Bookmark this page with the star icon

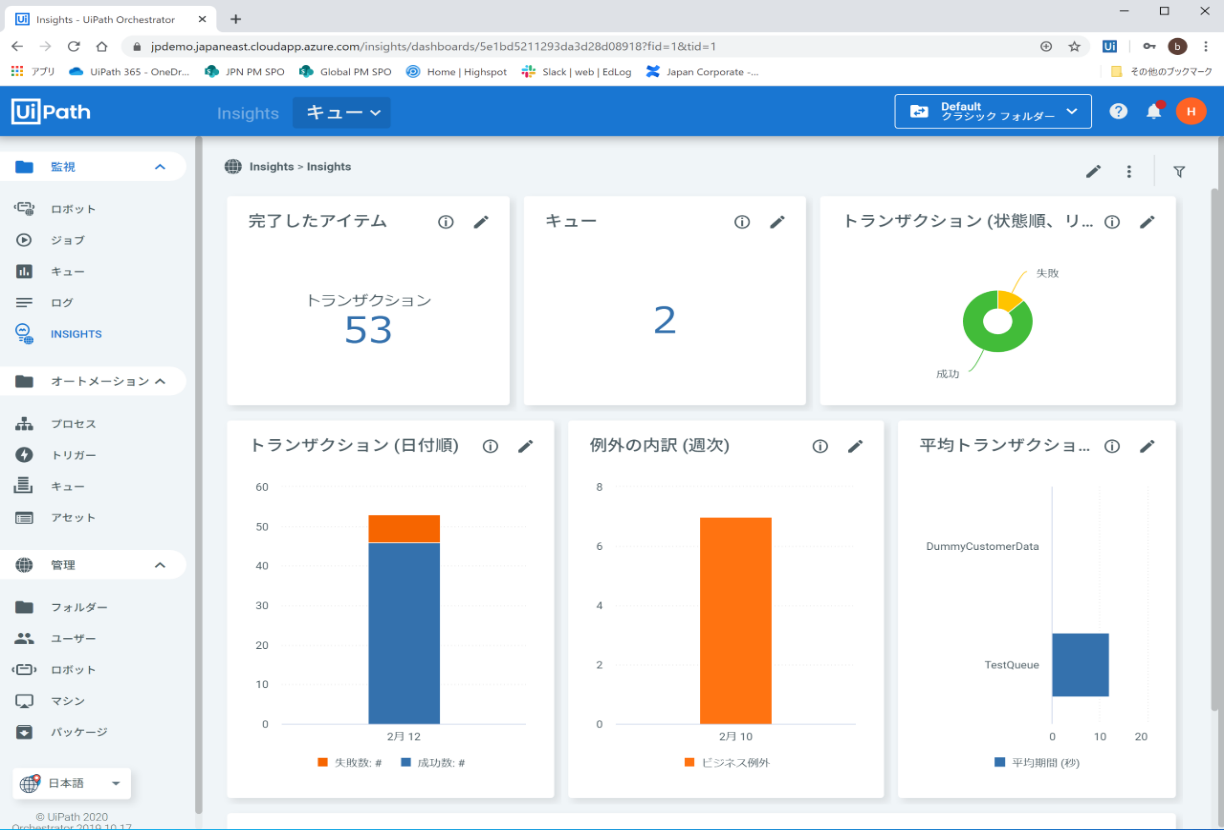(1075, 46)
